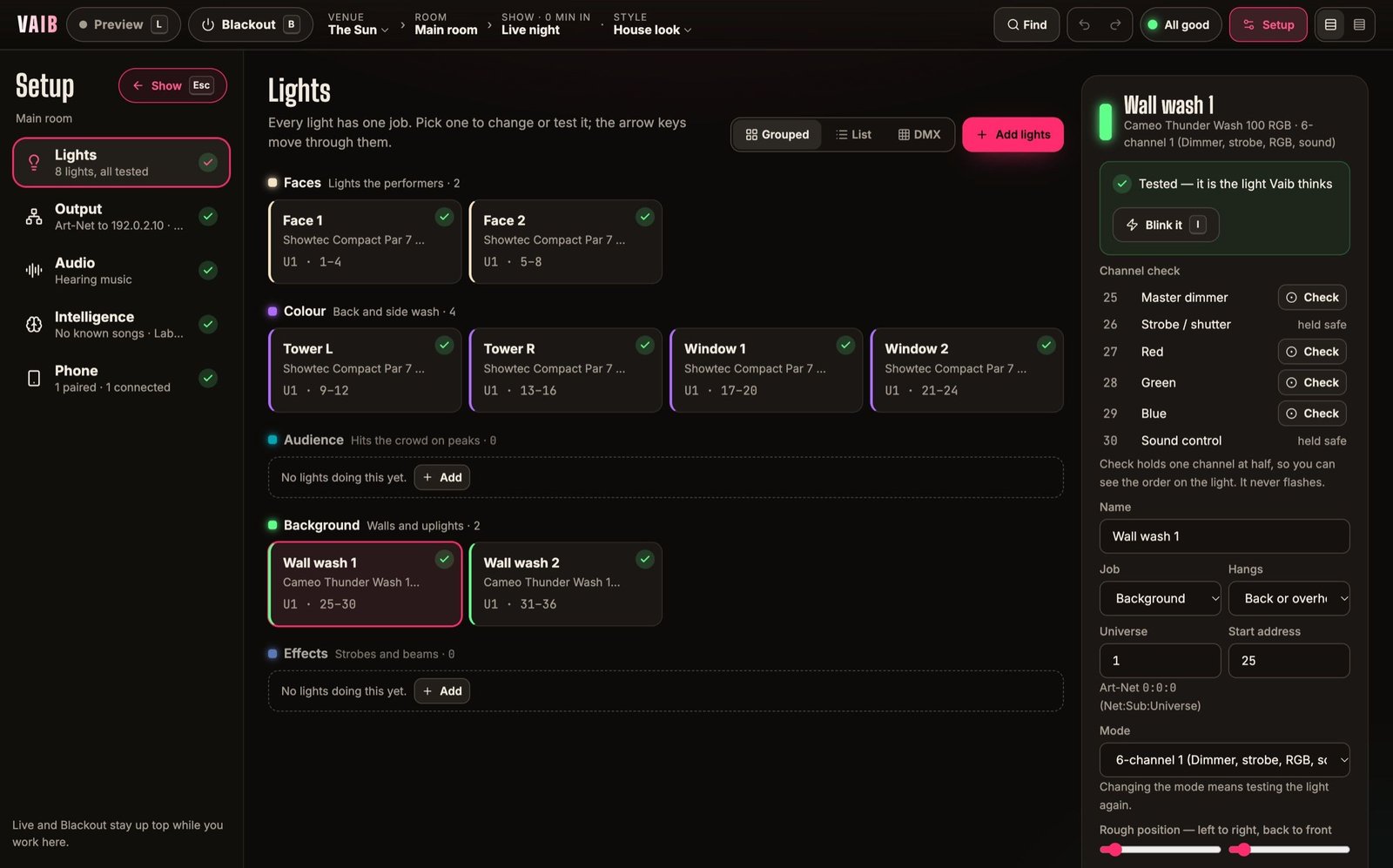Image resolution: width=1393 pixels, height=868 pixels.
Task: Adjust the left-to-right position slider
Action: [1160, 850]
